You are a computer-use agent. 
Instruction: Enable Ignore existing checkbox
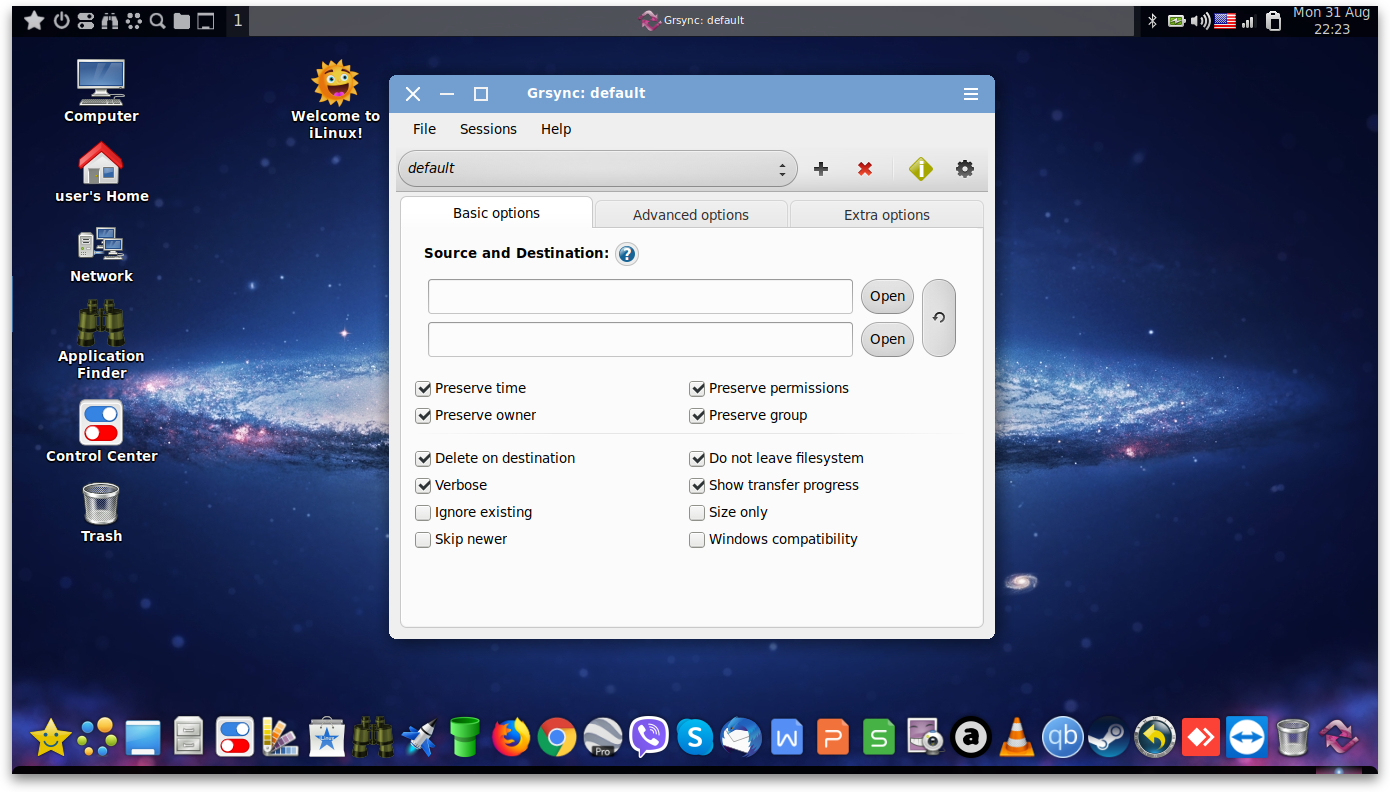pos(423,513)
